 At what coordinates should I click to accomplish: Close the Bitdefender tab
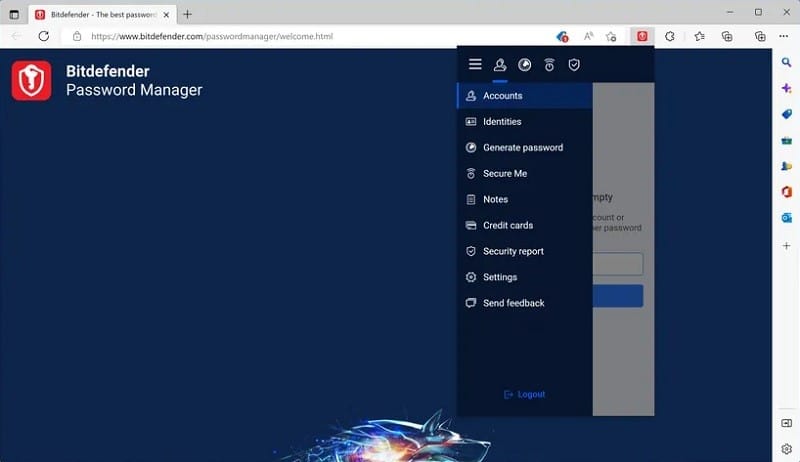coord(166,15)
